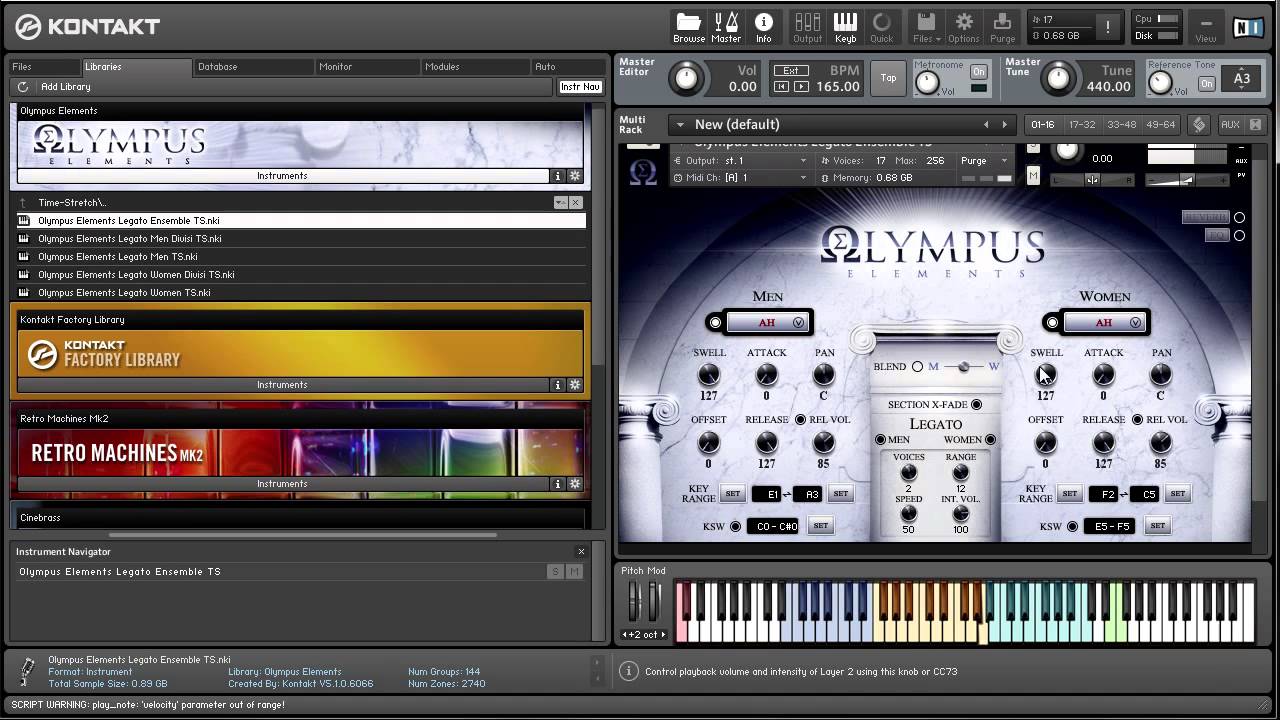Open the Files disk menu
Image resolution: width=1280 pixels, height=720 pixels.
(926, 27)
